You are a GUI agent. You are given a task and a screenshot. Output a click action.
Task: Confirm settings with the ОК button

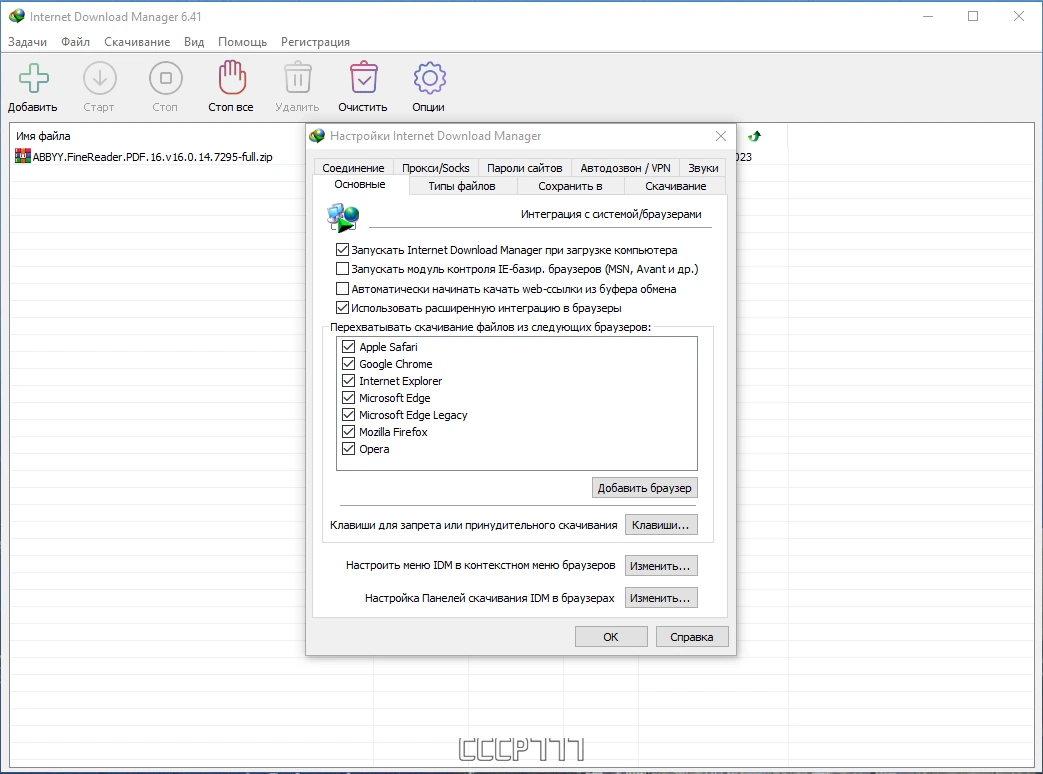[611, 637]
